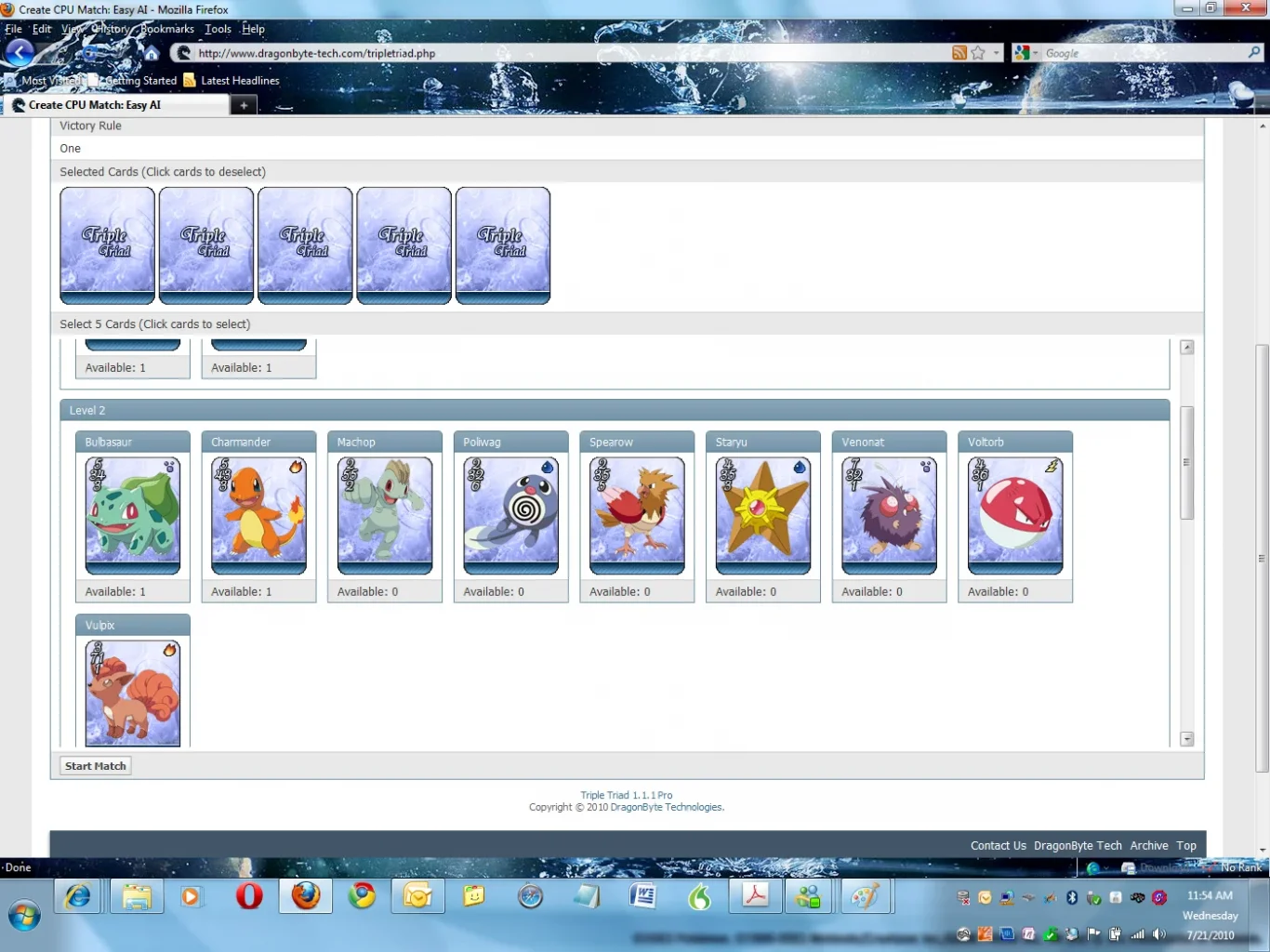Image resolution: width=1270 pixels, height=952 pixels.
Task: Click the Top footer link
Action: [x=1185, y=845]
